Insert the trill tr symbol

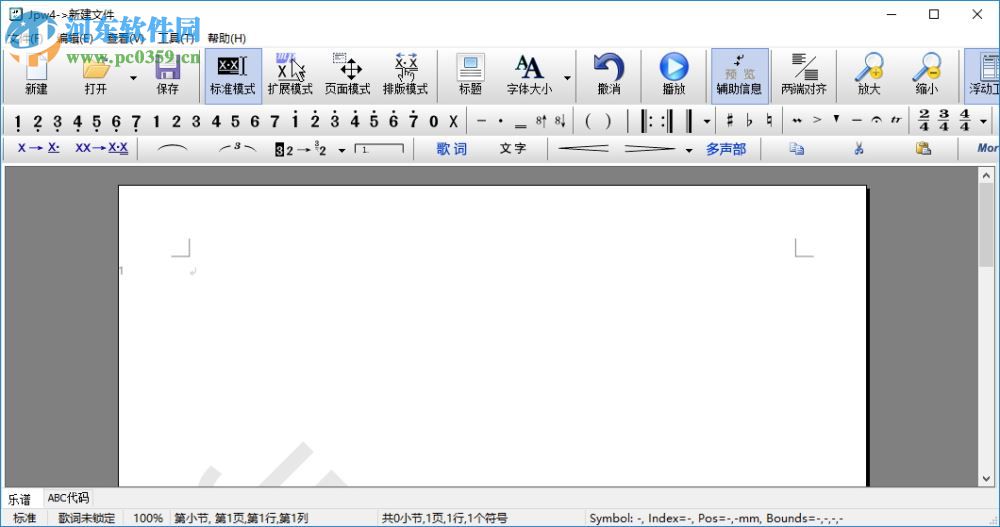pyautogui.click(x=897, y=121)
